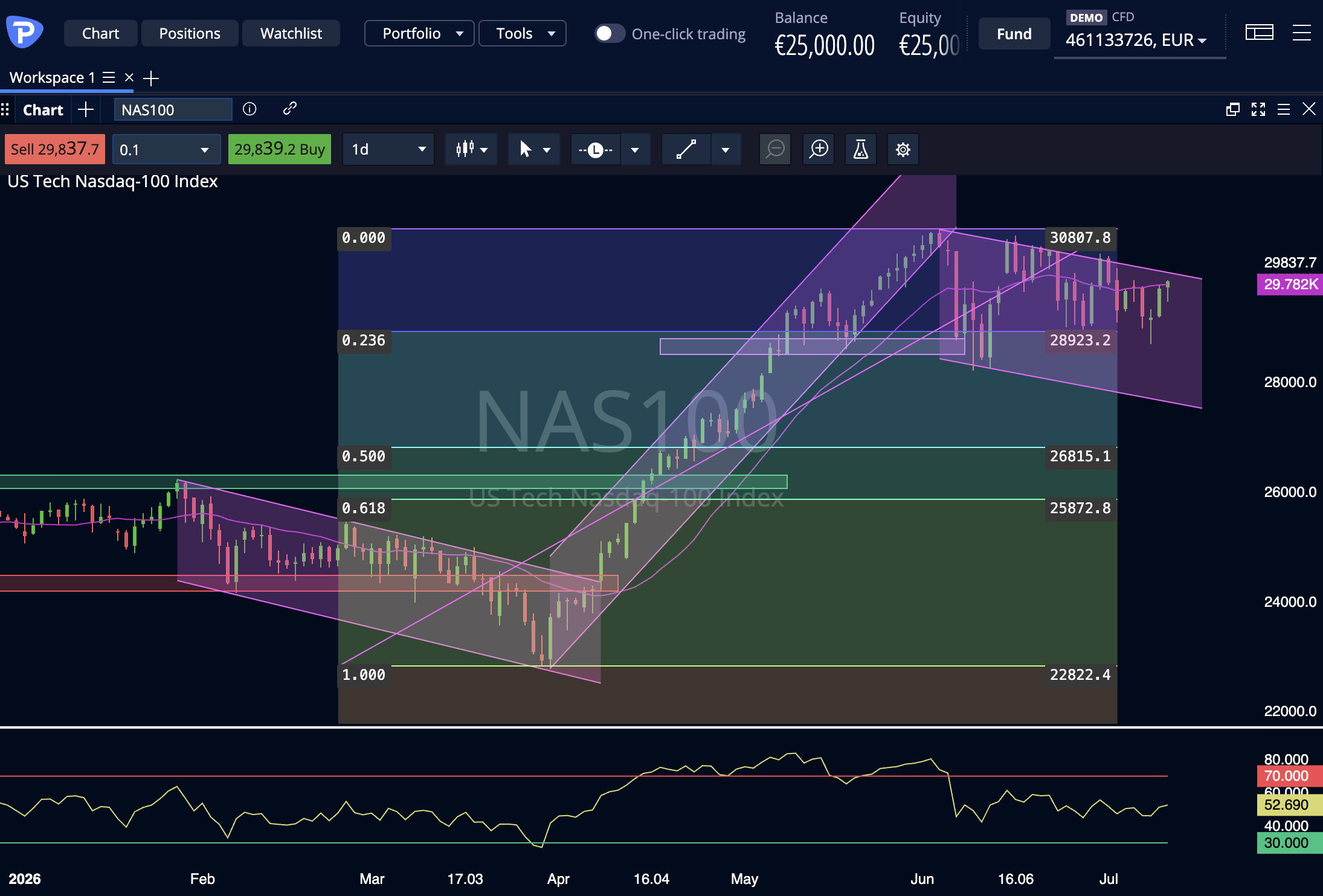Select the Chart panel tab

(43, 109)
